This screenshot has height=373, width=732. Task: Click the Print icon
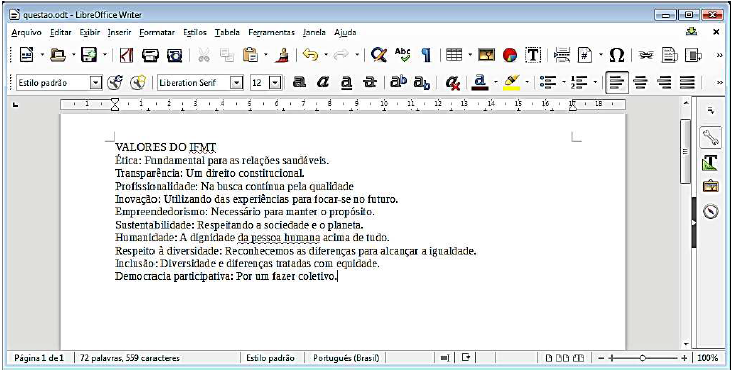[x=151, y=55]
